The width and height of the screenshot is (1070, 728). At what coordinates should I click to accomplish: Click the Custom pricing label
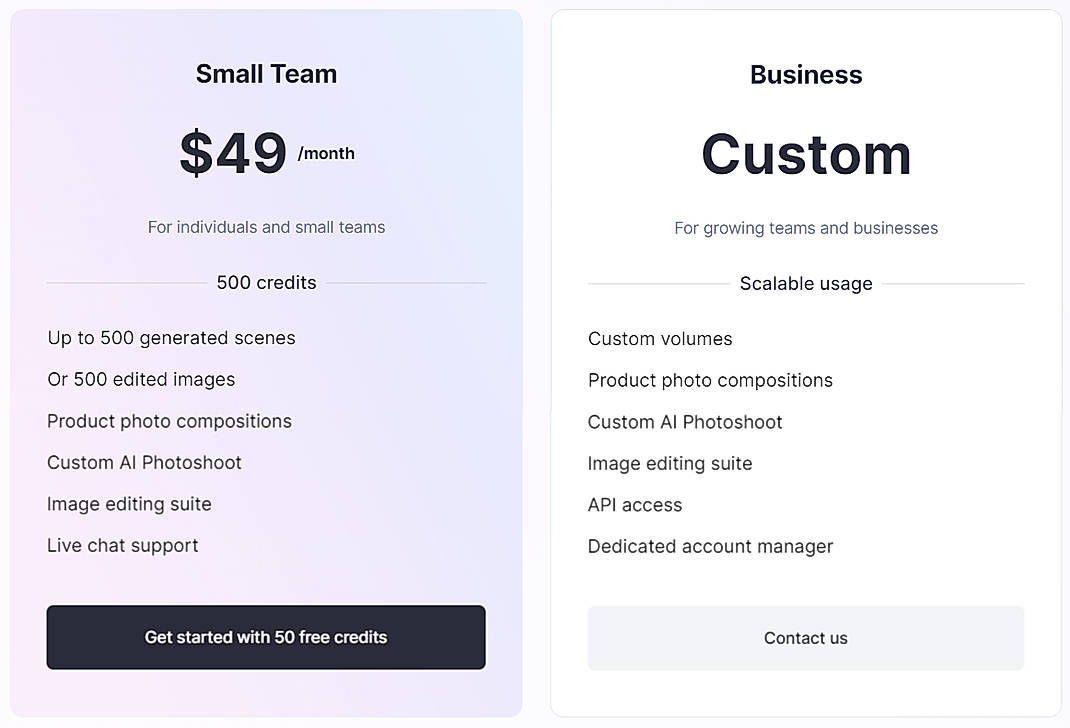pyautogui.click(x=806, y=154)
